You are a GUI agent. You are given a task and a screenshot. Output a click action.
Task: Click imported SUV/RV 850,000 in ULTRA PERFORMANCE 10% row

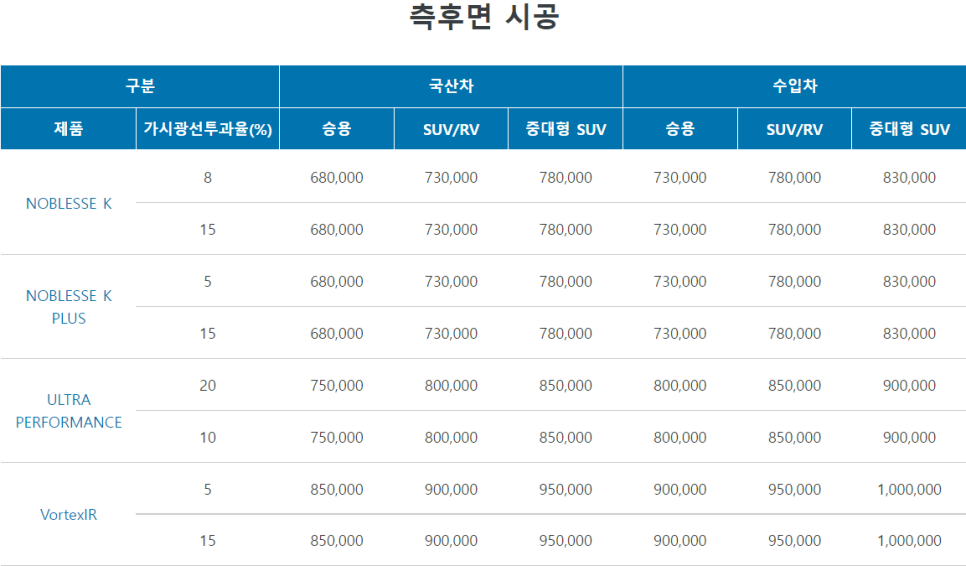coord(795,438)
